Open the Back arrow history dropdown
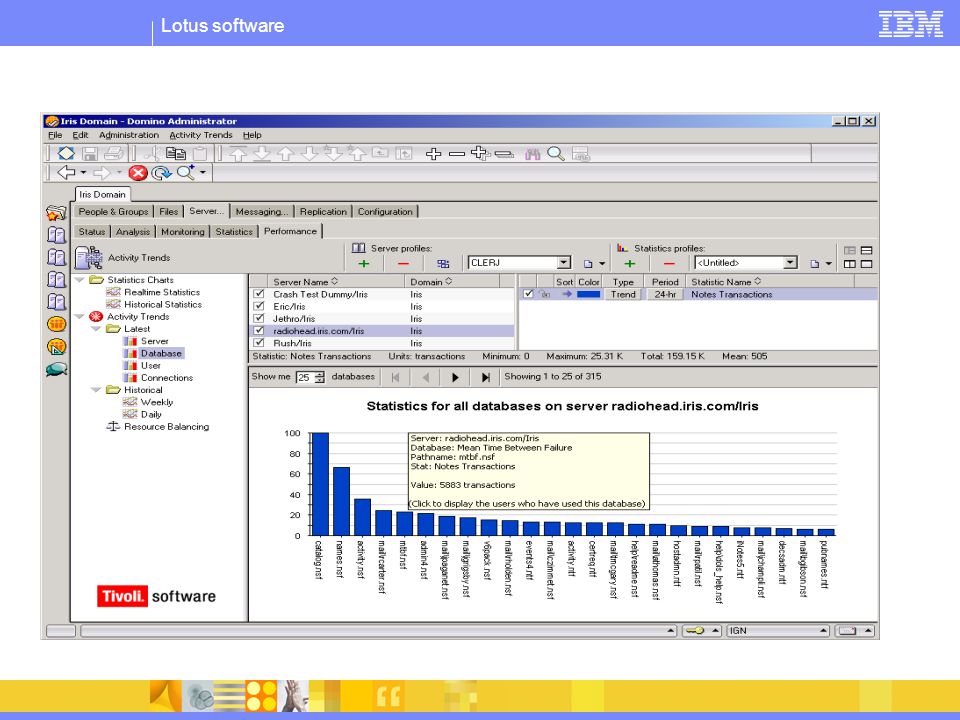 coord(83,173)
